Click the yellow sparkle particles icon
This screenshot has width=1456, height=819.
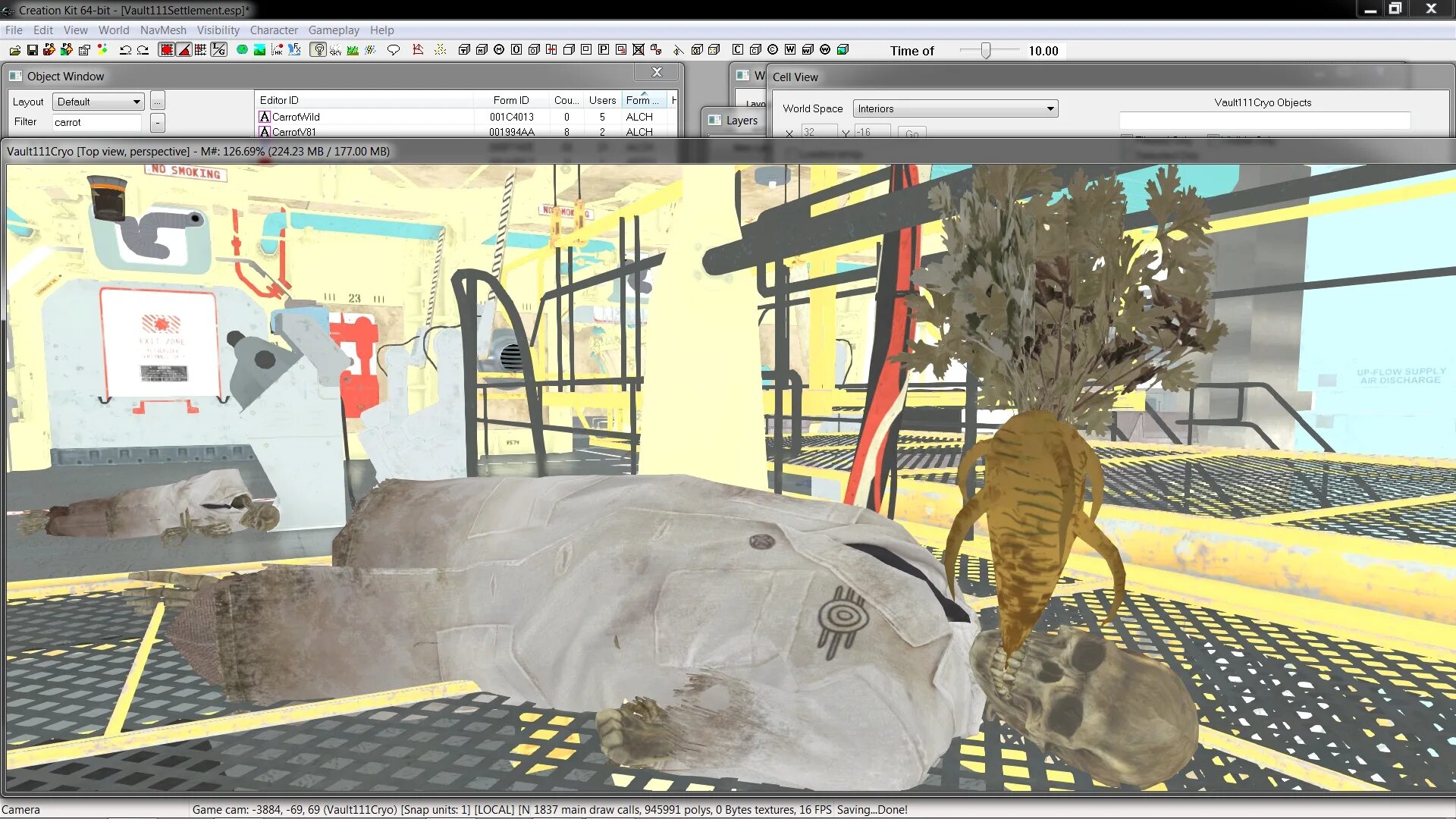point(441,50)
